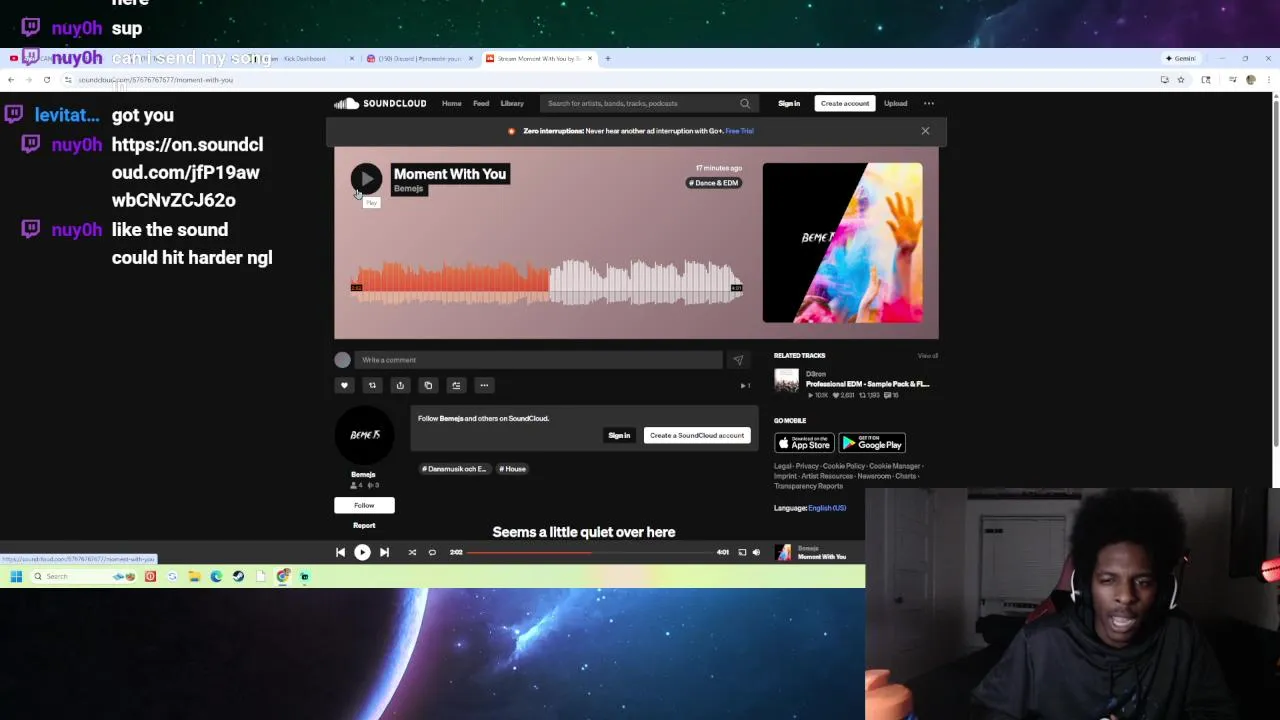Open the Dansmusik och E... tag

tap(454, 469)
